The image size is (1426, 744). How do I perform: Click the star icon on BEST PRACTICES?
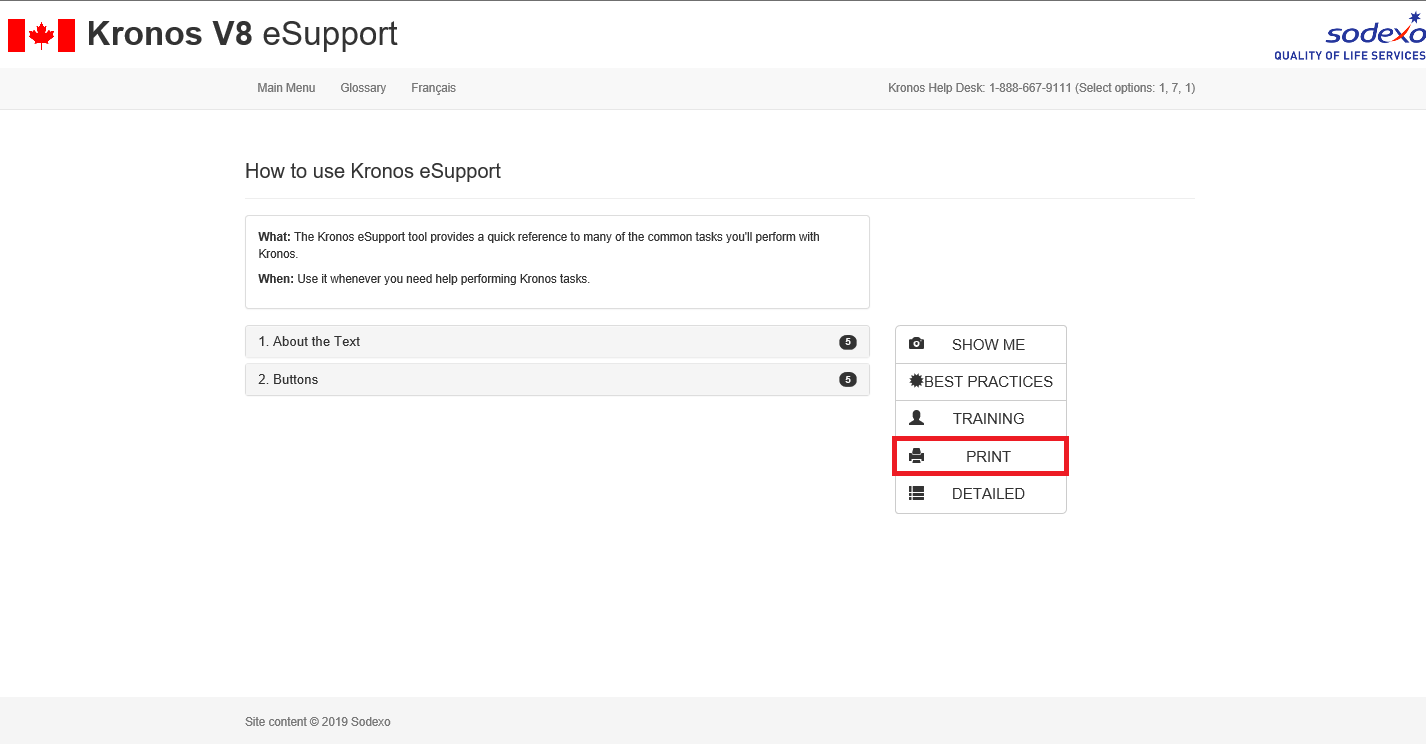pyautogui.click(x=914, y=381)
